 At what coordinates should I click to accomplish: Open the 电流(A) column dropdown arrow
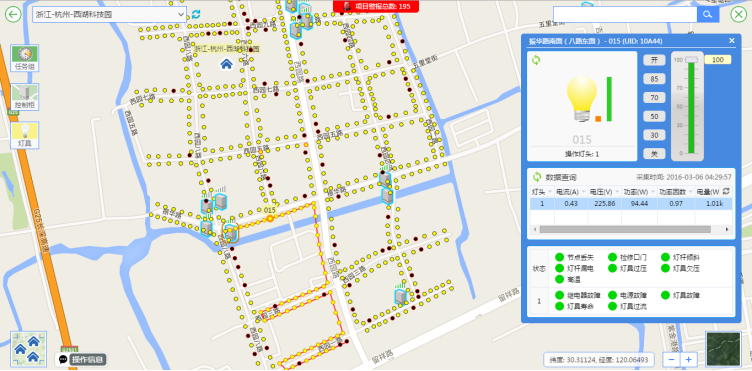pyautogui.click(x=584, y=192)
